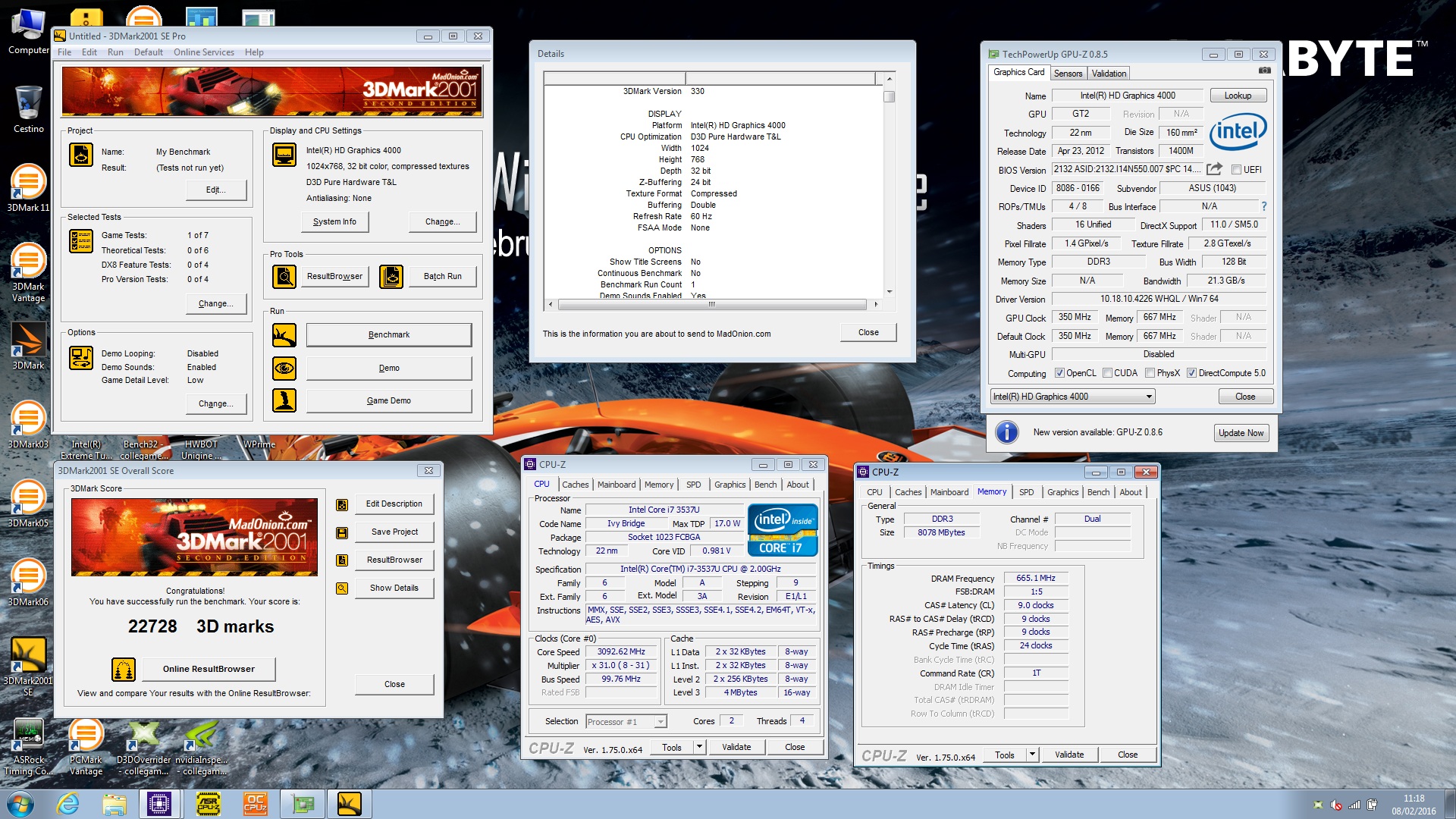The width and height of the screenshot is (1456, 819).
Task: Open the GPU selection dropdown in GPU-Z
Action: tap(1072, 397)
